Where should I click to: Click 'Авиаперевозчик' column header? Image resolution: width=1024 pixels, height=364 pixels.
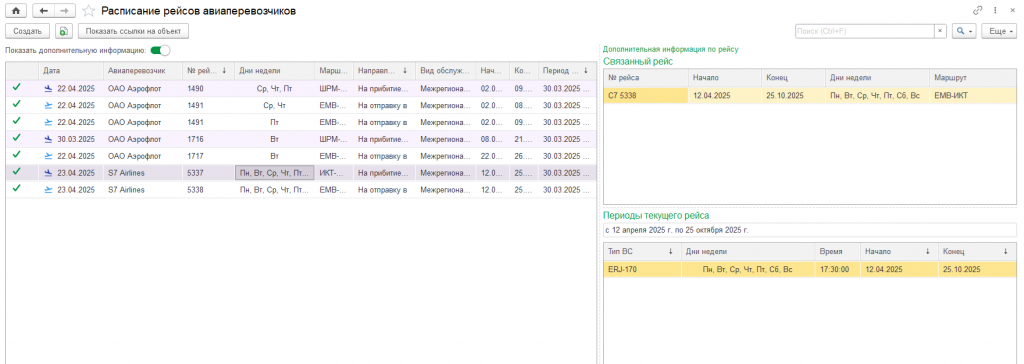(143, 70)
